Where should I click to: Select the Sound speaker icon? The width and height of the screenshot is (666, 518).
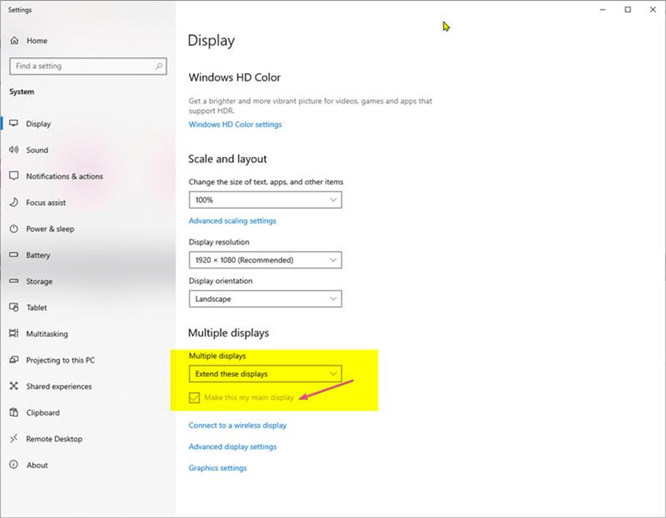tap(14, 150)
